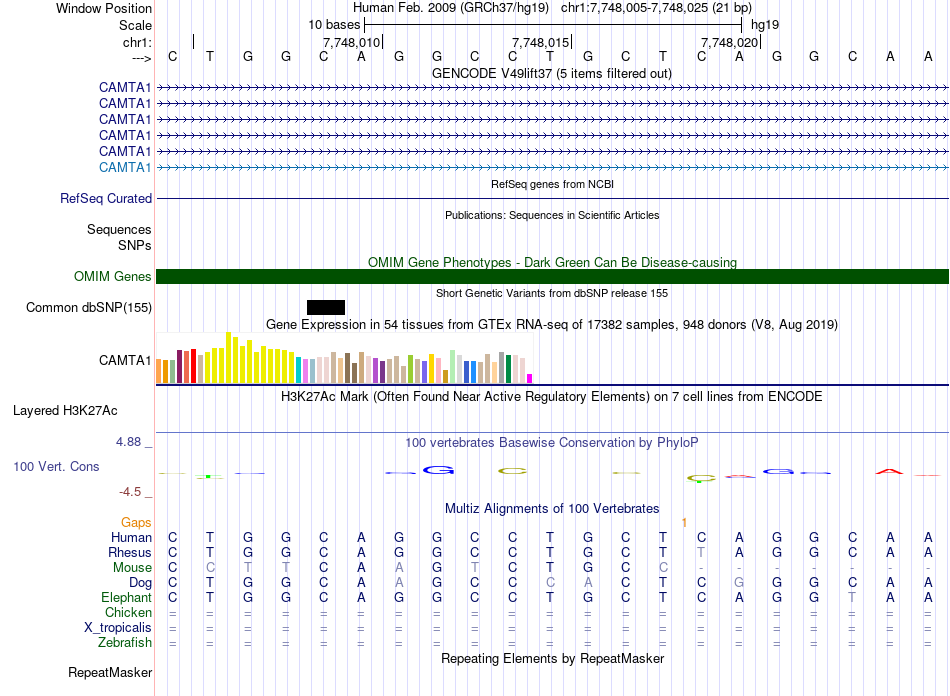Click the CAMTA1 GTEx expression bar chart
Screen dimensions: 950x696
[x=344, y=357]
